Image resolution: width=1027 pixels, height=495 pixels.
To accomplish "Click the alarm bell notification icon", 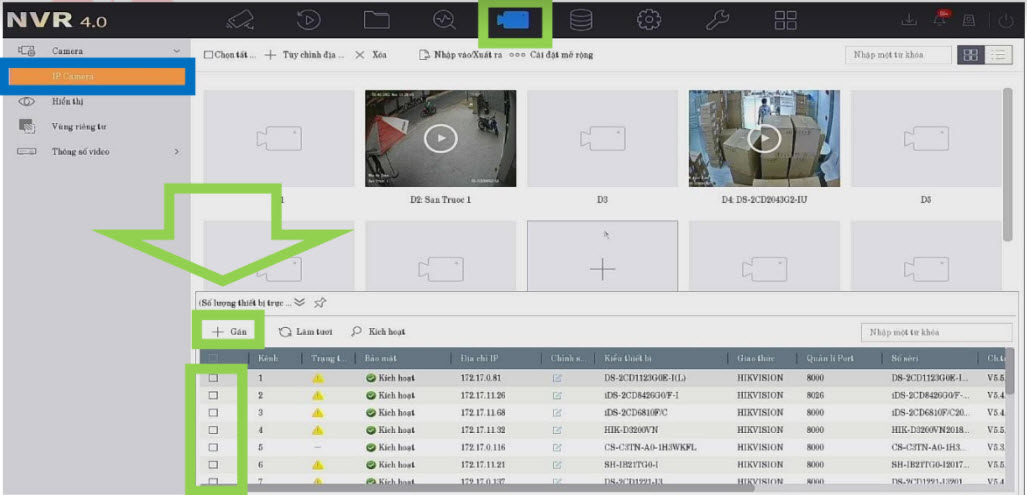I will (x=940, y=19).
